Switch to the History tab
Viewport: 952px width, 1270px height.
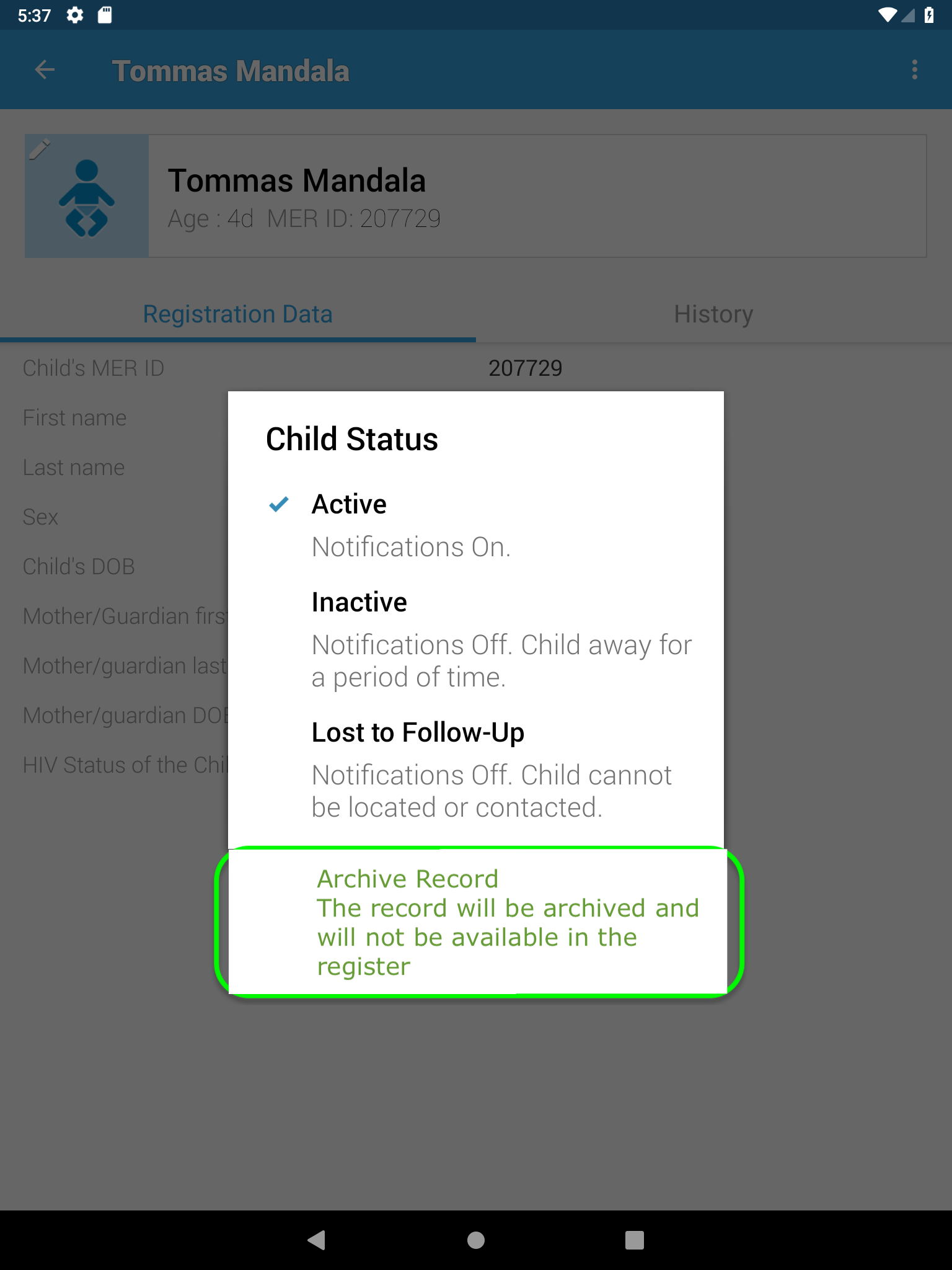pyautogui.click(x=713, y=314)
